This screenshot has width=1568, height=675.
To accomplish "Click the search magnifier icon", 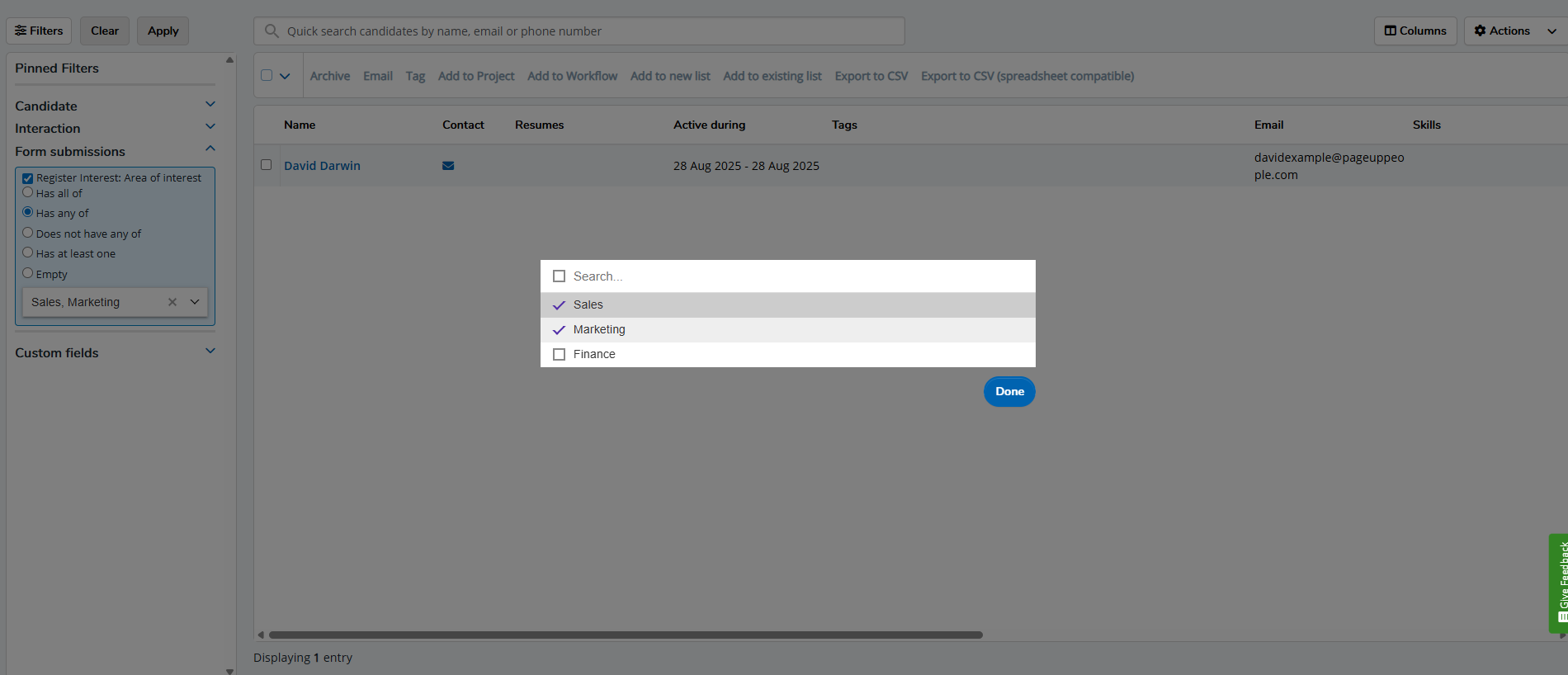I will (x=272, y=31).
